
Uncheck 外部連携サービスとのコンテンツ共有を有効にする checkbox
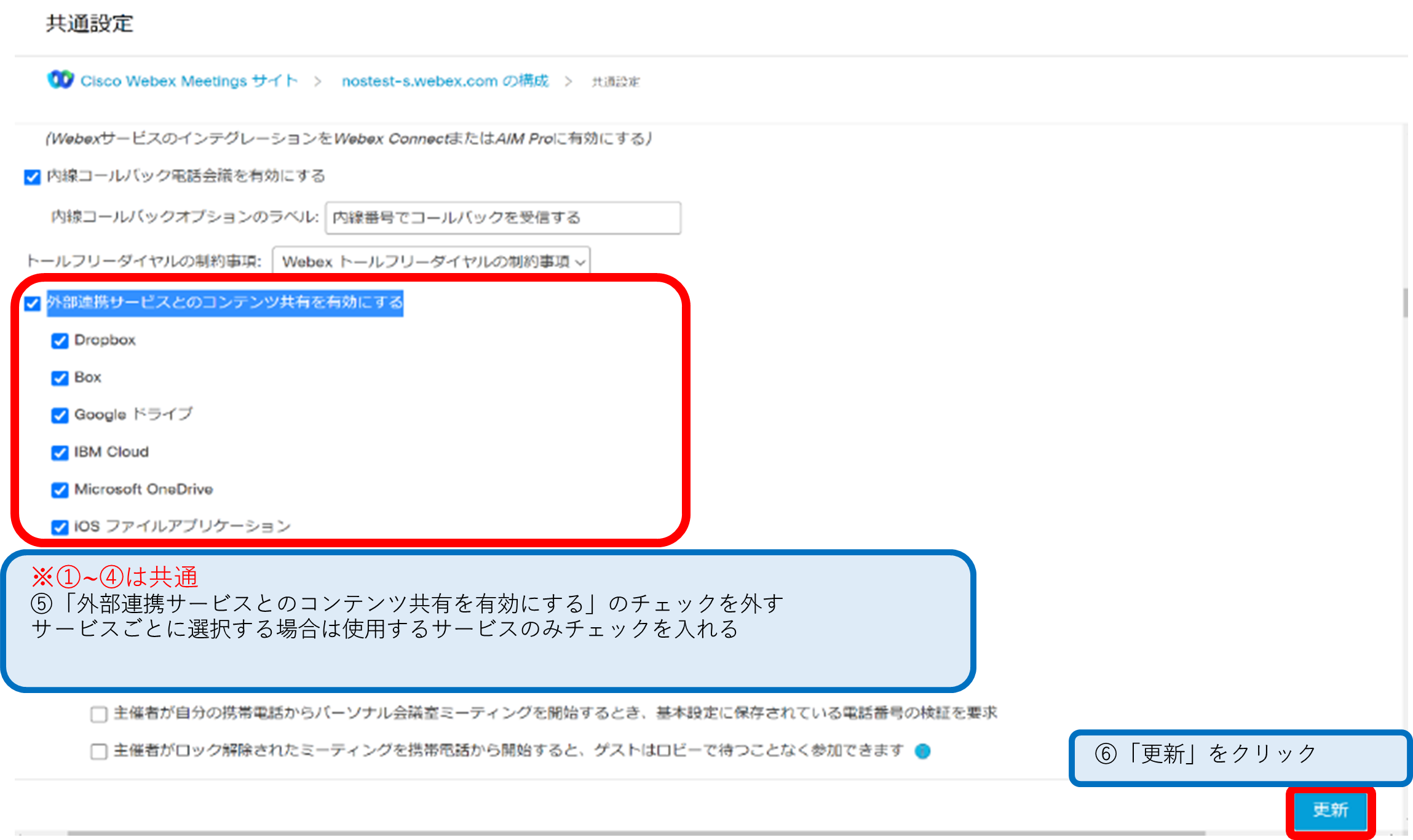[32, 303]
